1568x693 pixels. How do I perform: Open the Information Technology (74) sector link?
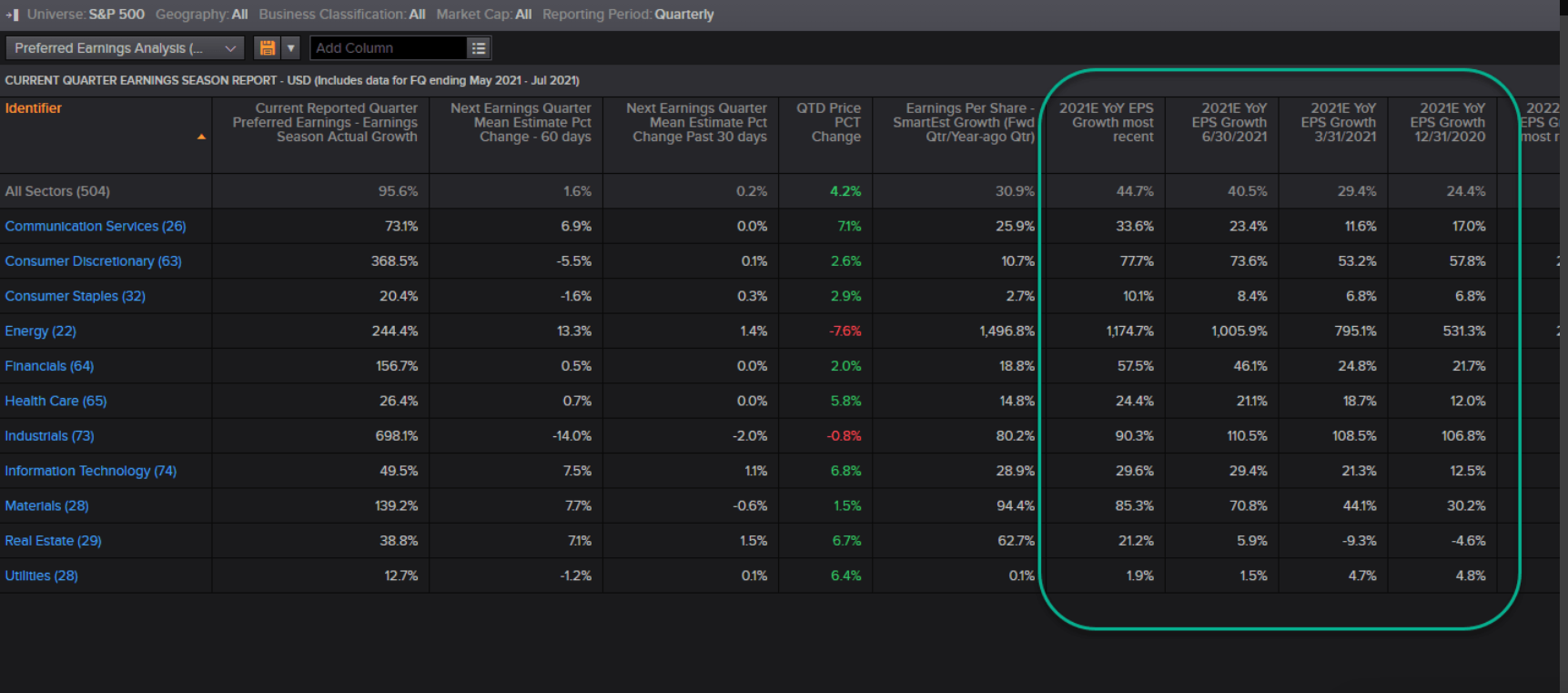tap(90, 471)
